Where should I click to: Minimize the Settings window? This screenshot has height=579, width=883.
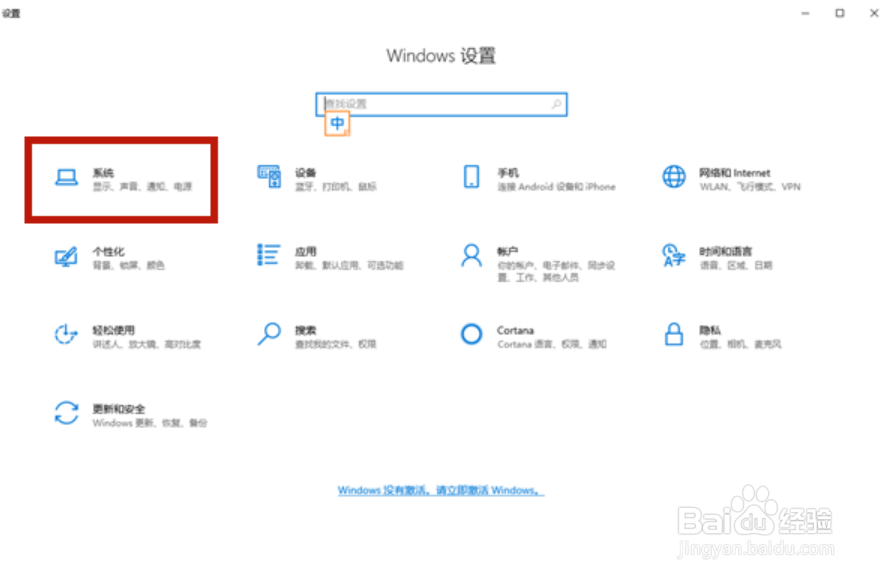[805, 13]
